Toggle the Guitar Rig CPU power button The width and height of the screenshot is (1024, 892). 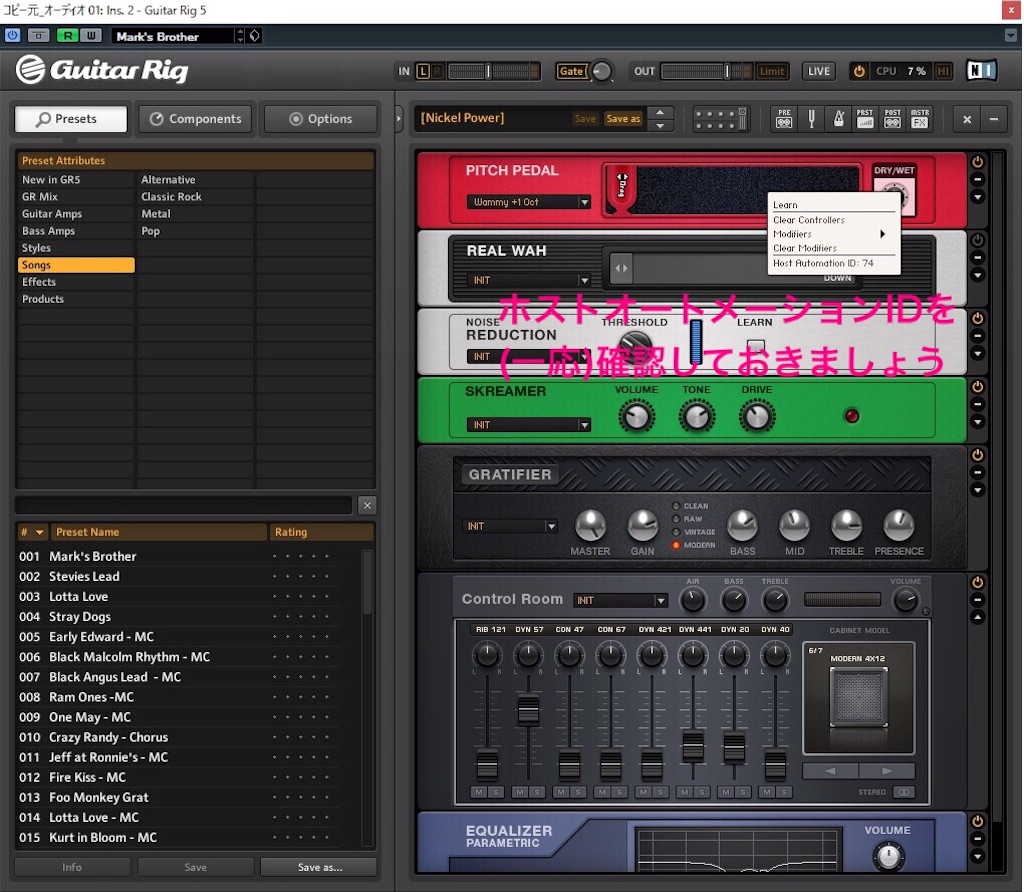tap(859, 71)
